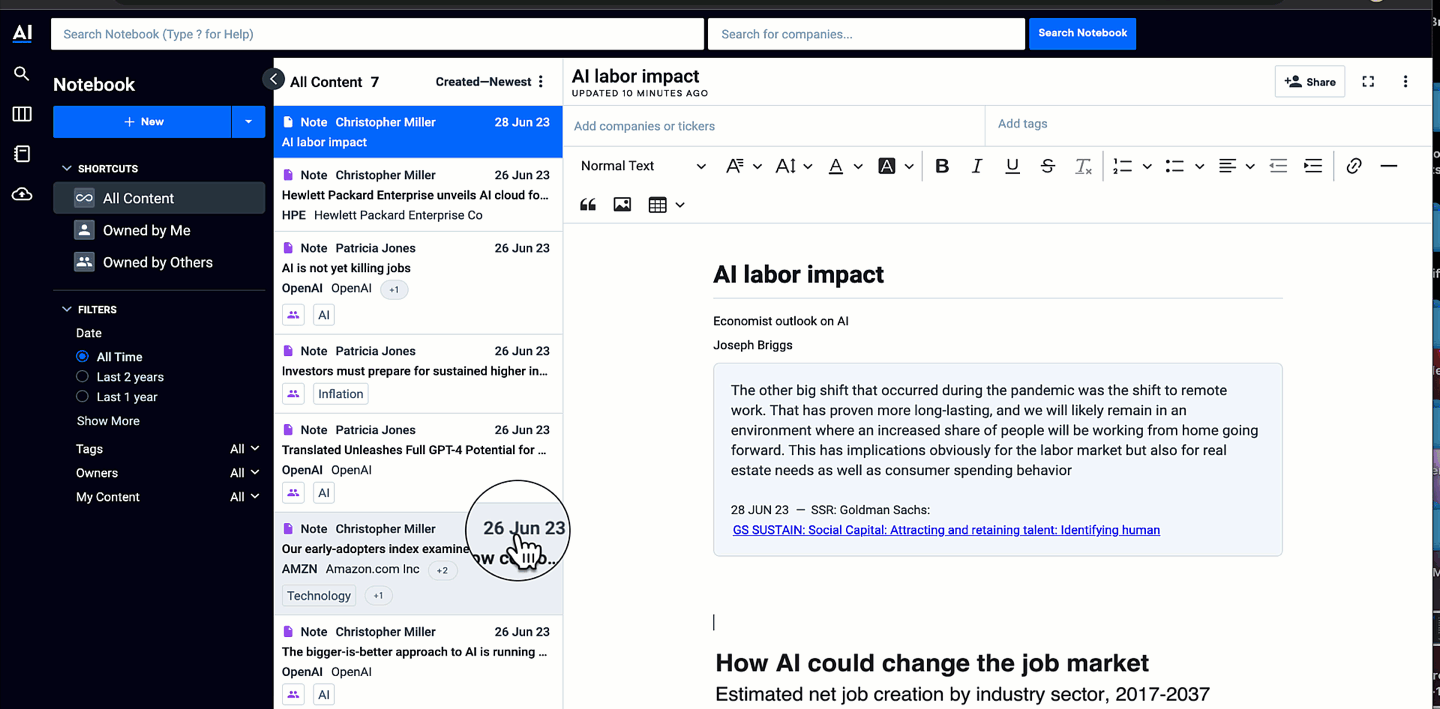
Task: Click the Inflation tag on Investors note
Action: coord(340,394)
